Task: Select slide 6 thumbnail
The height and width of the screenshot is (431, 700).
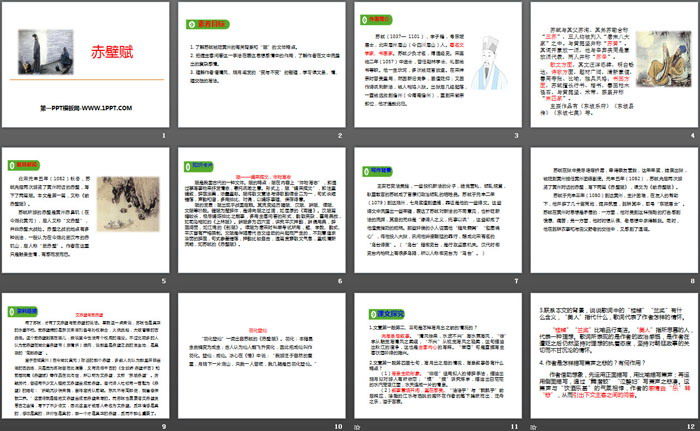Action: point(262,210)
